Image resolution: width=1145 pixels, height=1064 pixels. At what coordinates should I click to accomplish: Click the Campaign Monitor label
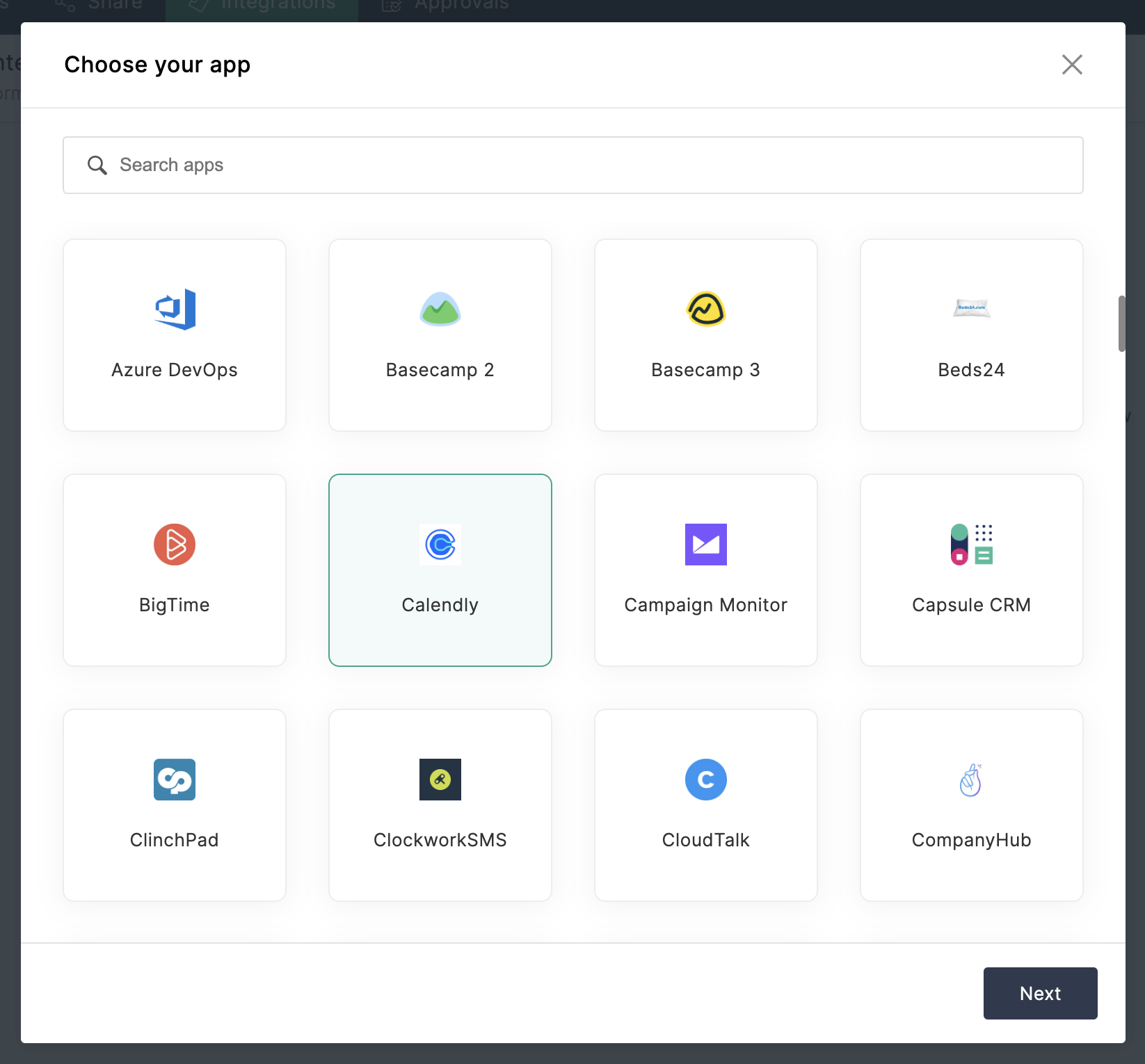[x=706, y=605]
